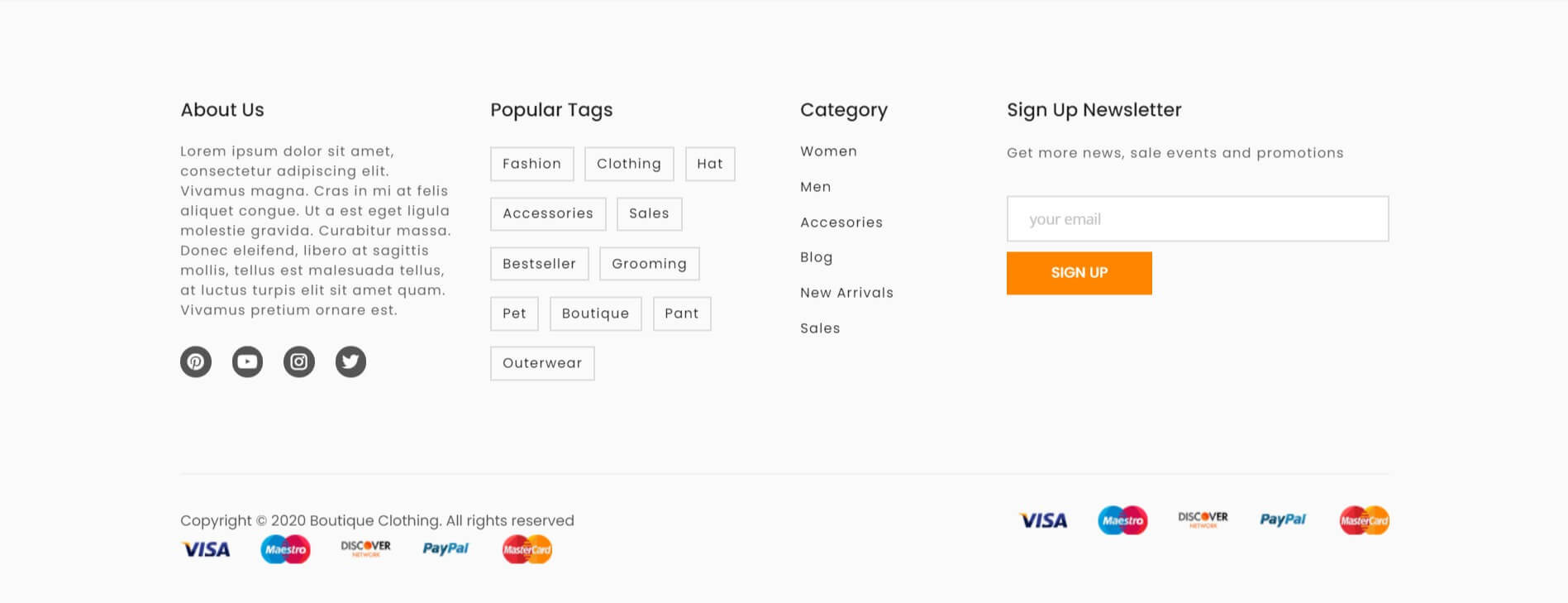Open the Blog category link
The image size is (1568, 603).
pyautogui.click(x=816, y=257)
